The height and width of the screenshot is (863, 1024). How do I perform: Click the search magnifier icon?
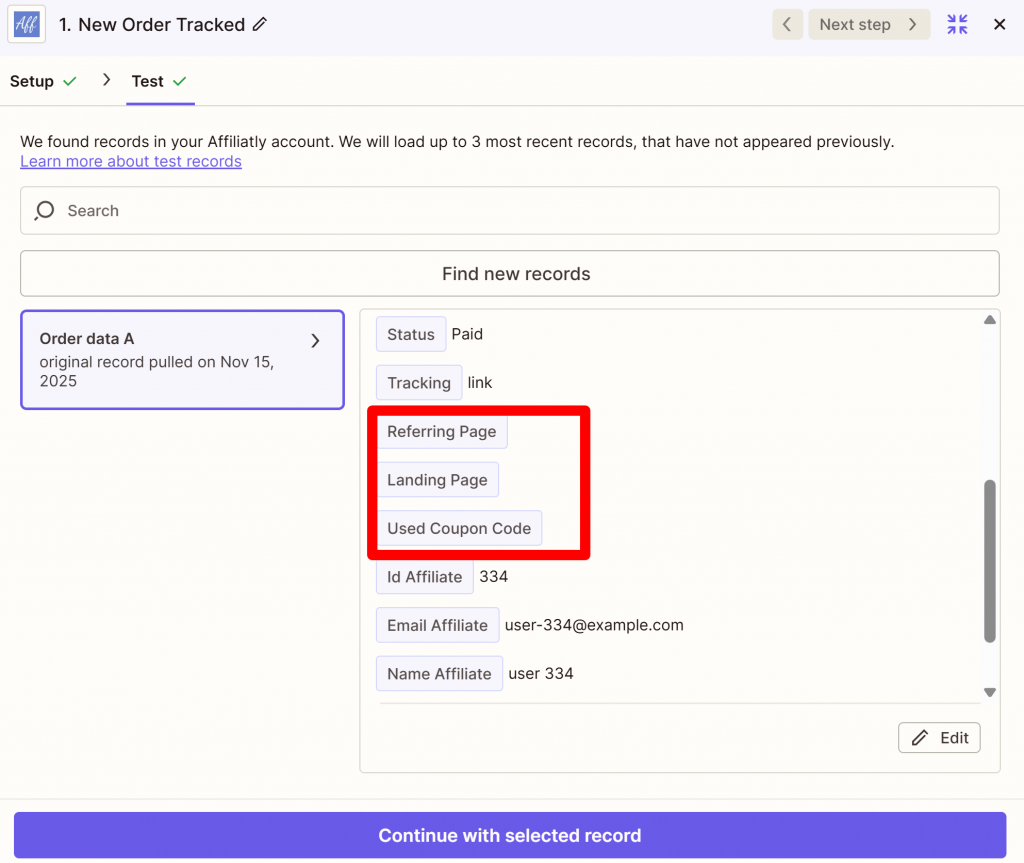click(x=43, y=211)
